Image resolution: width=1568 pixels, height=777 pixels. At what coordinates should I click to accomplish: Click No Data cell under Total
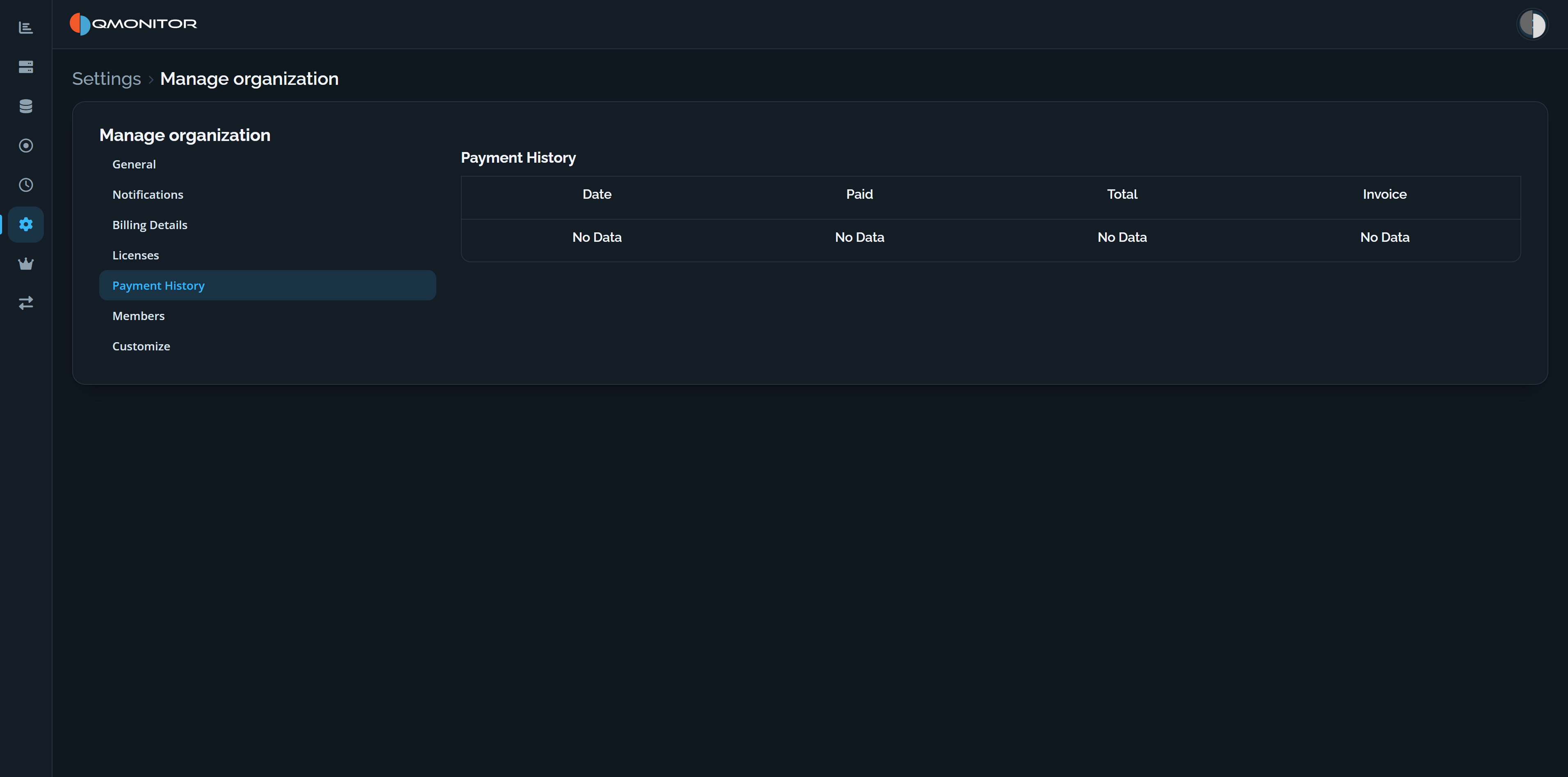pos(1122,237)
